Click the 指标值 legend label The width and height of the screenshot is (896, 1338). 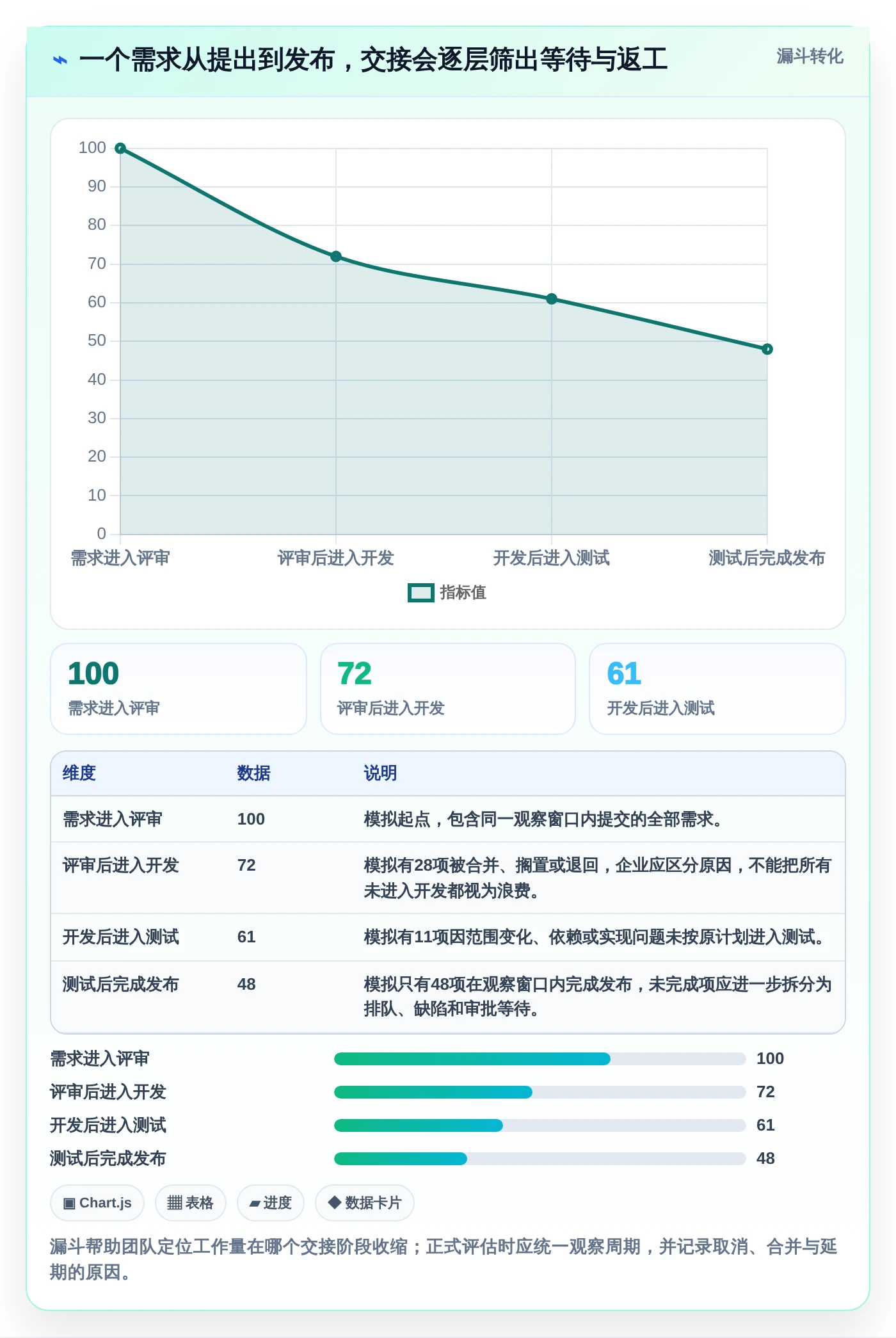(463, 593)
